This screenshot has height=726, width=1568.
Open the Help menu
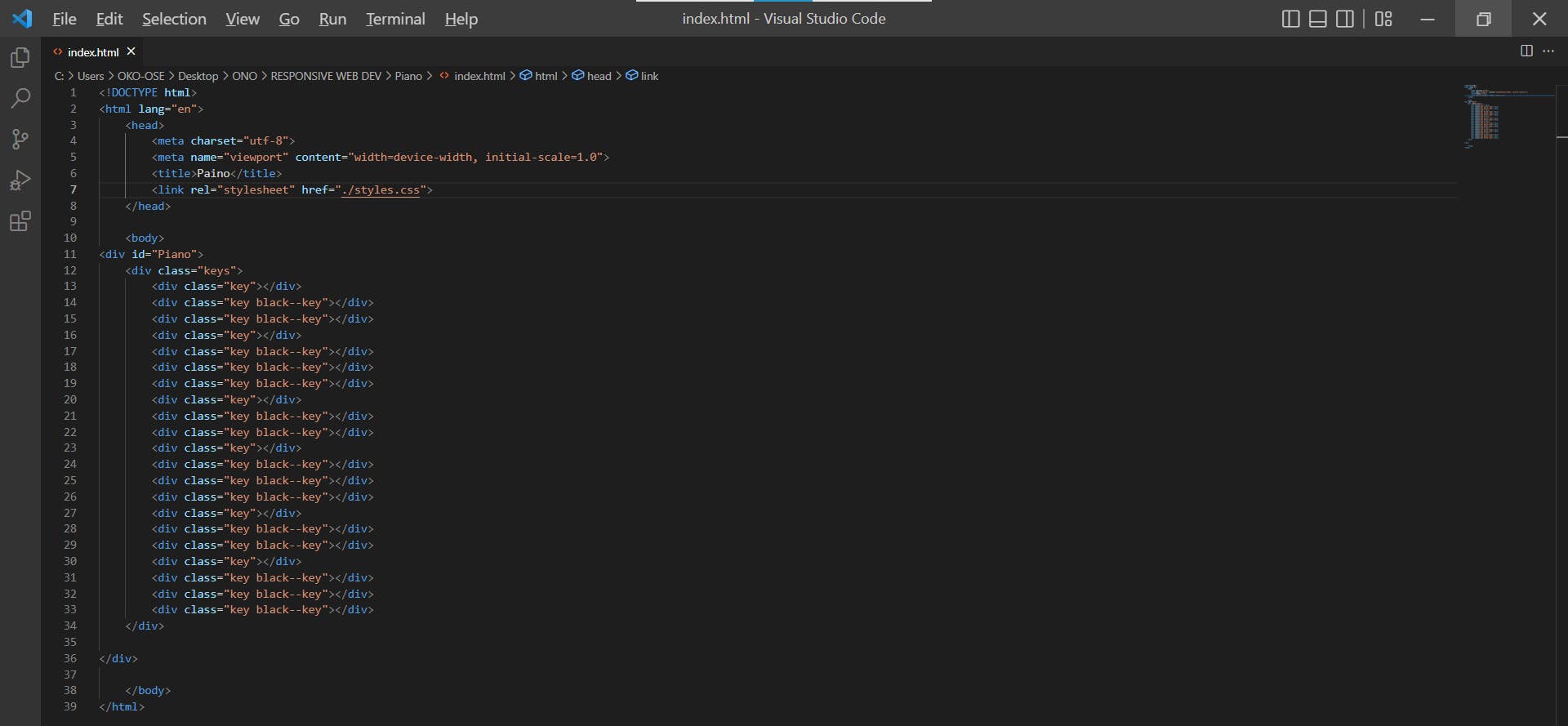tap(461, 19)
